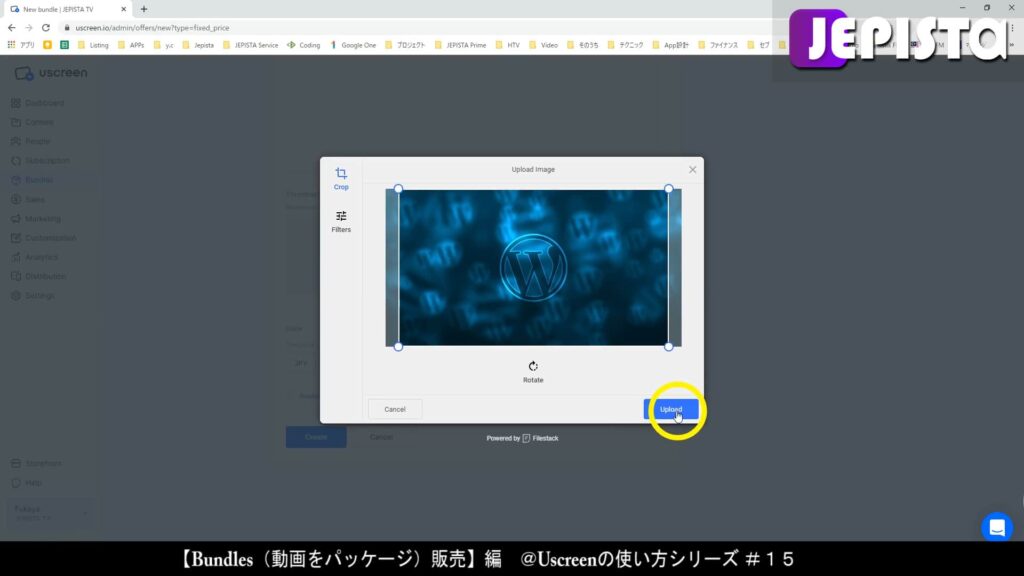Close the Upload Image dialog
Image resolution: width=1024 pixels, height=576 pixels.
(x=692, y=170)
